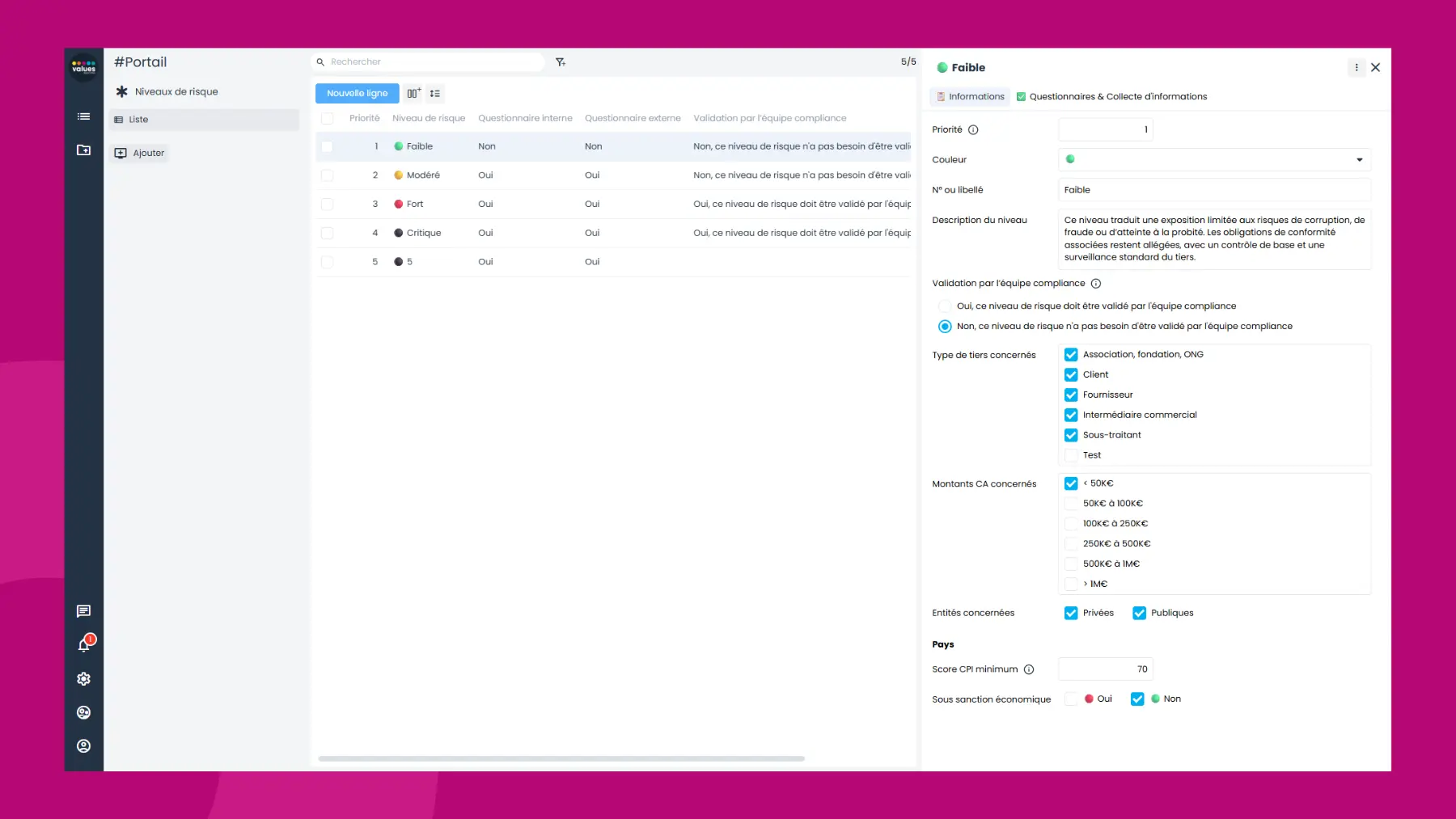Click the add-column icon beside Nouvelle ligne
The image size is (1456, 819).
pyautogui.click(x=413, y=93)
